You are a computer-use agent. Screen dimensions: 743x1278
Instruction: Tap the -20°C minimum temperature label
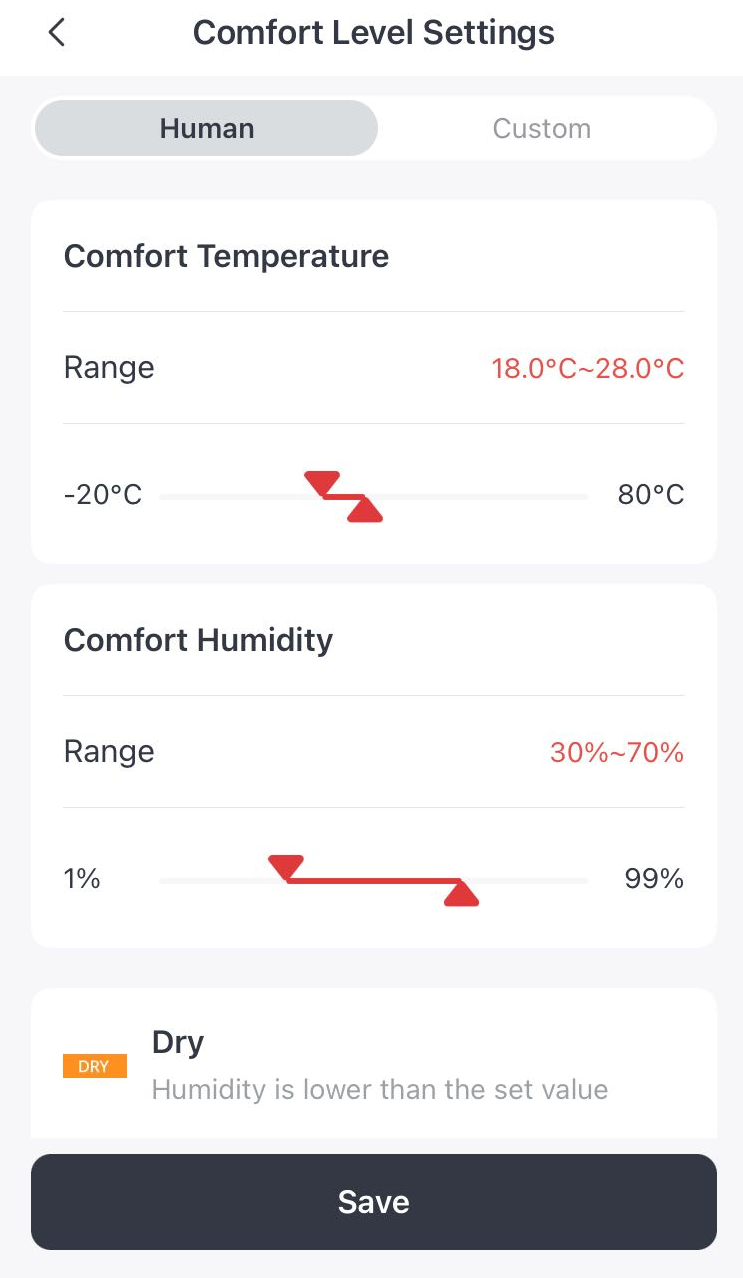(x=103, y=495)
